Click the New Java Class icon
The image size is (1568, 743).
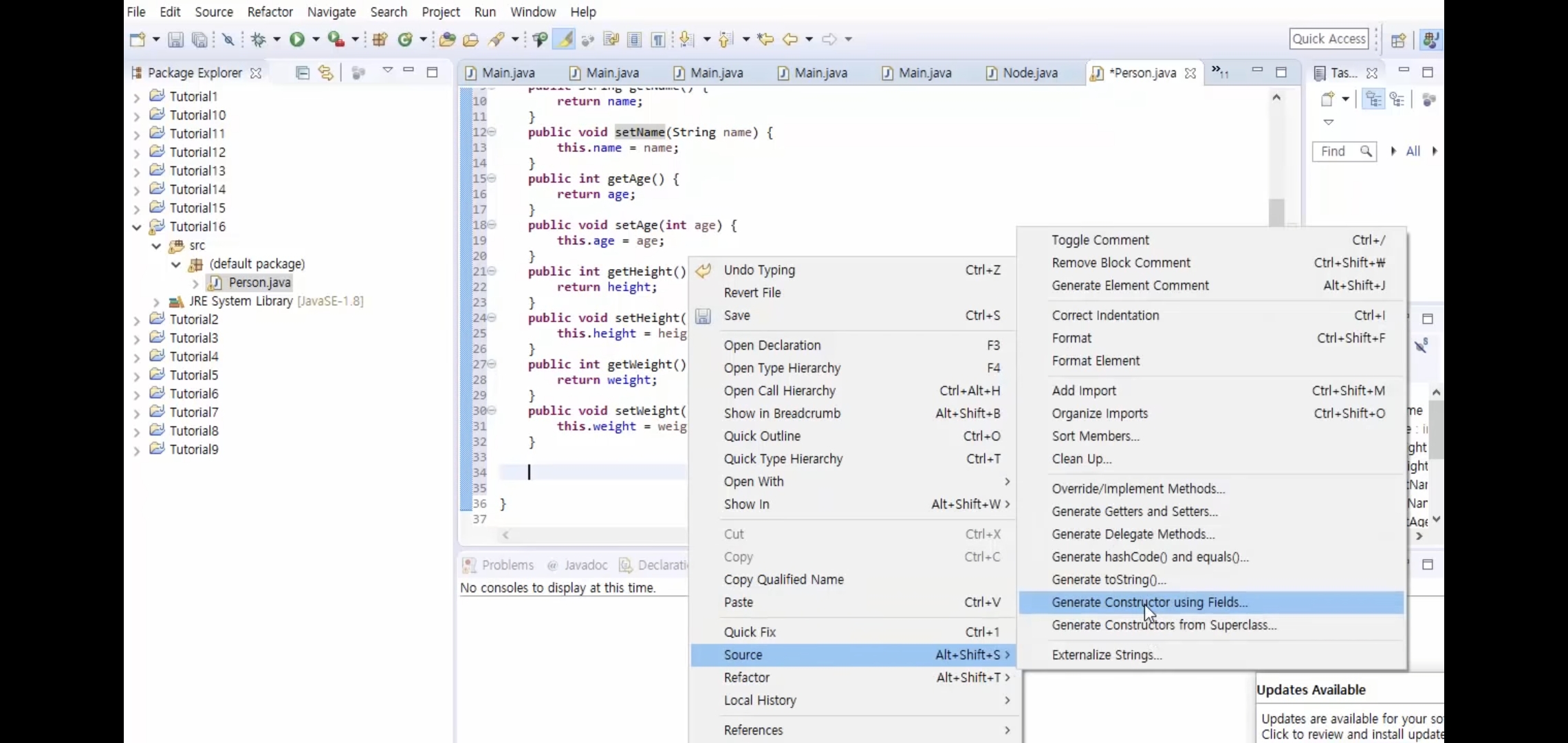tap(405, 39)
